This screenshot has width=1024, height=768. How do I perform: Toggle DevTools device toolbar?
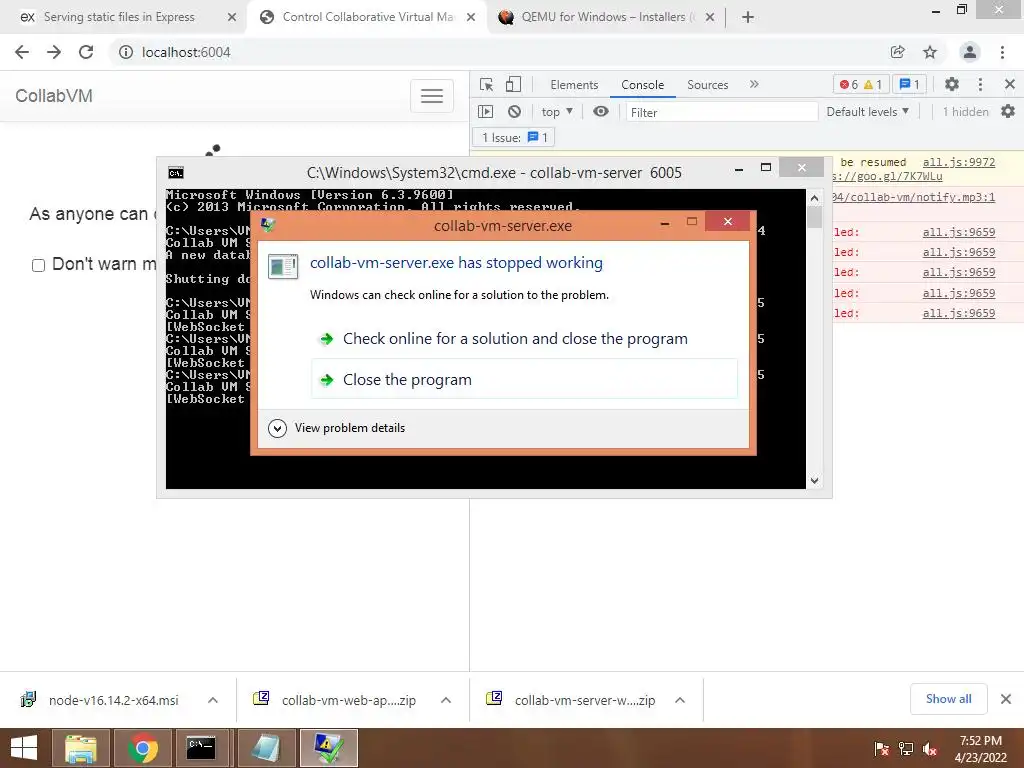point(513,84)
